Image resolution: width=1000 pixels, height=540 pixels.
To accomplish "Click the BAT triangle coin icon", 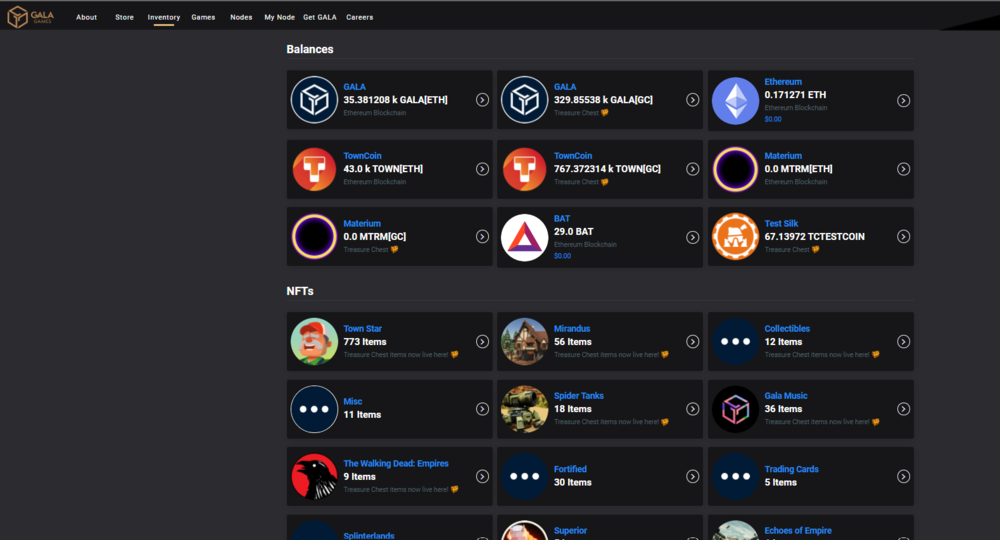I will [x=524, y=237].
